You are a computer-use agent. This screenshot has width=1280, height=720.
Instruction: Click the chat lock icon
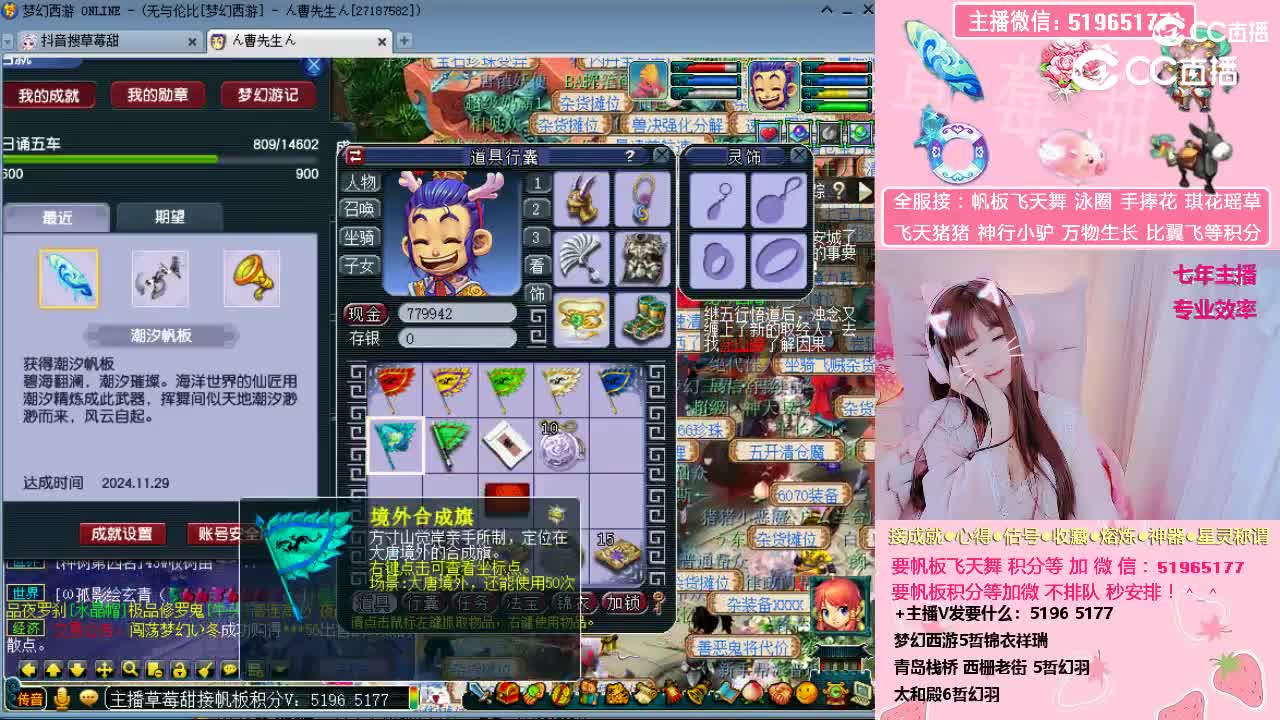coord(179,669)
